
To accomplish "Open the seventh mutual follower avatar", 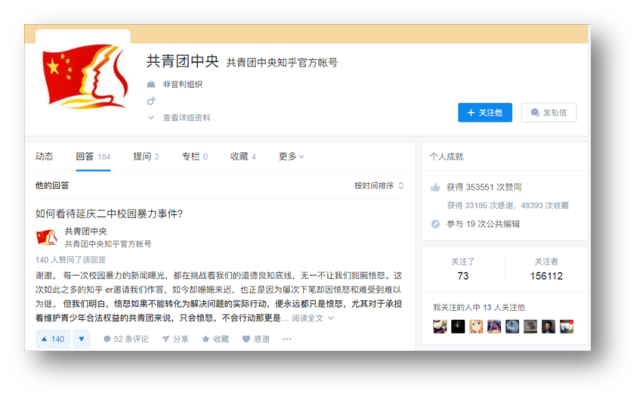I will [548, 326].
